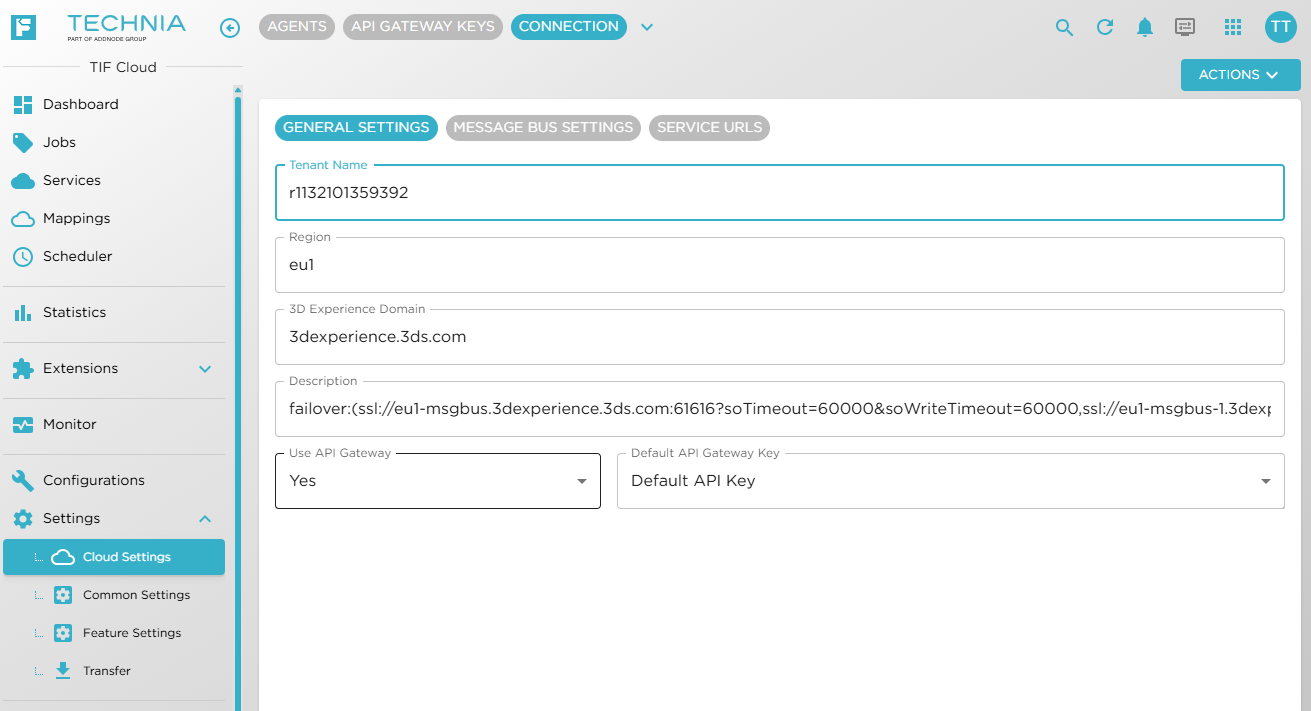Screen dimensions: 1311x711
Task: Open the messages console icon
Action: (1185, 27)
